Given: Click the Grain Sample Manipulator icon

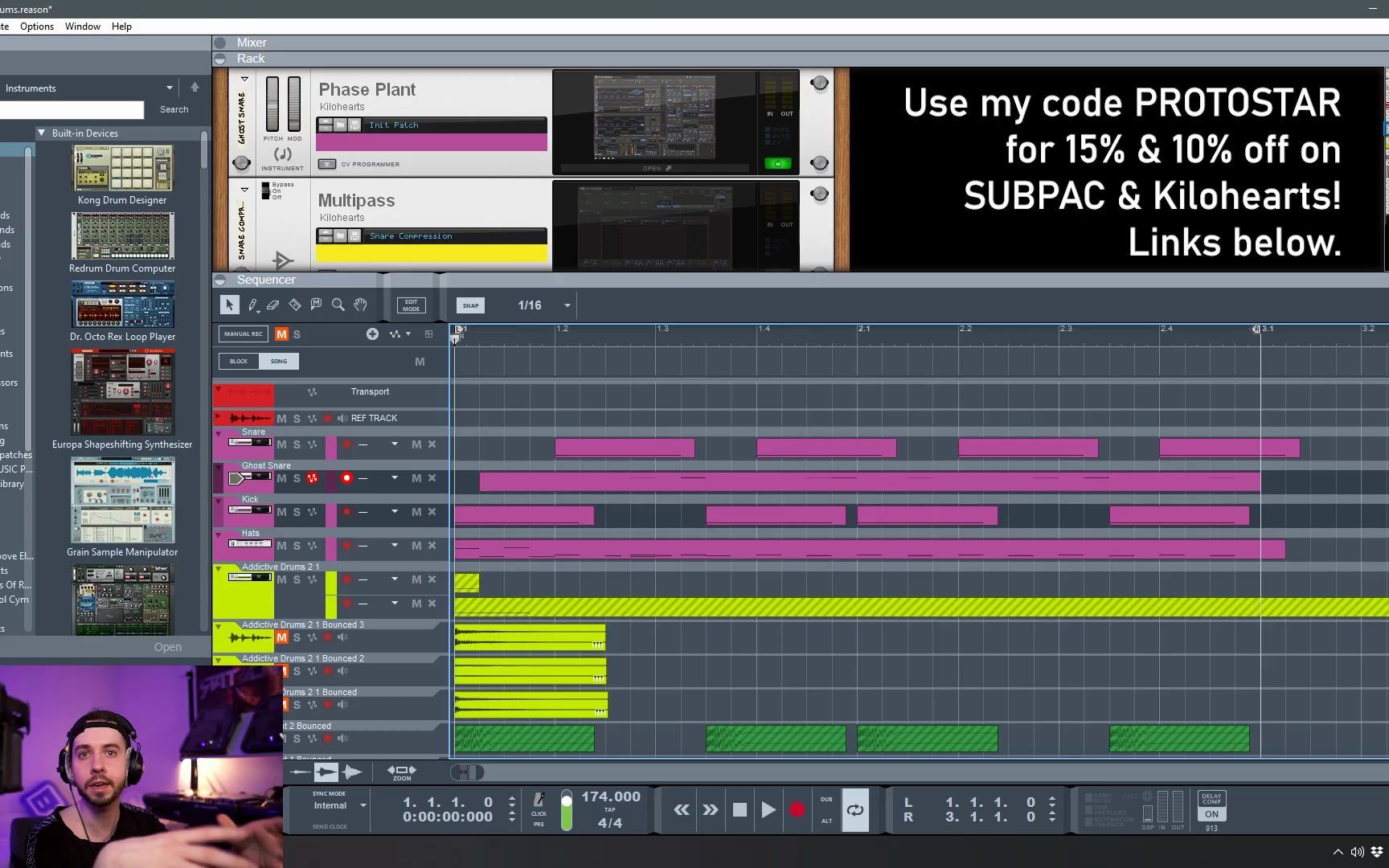Looking at the screenshot, I should click(122, 500).
